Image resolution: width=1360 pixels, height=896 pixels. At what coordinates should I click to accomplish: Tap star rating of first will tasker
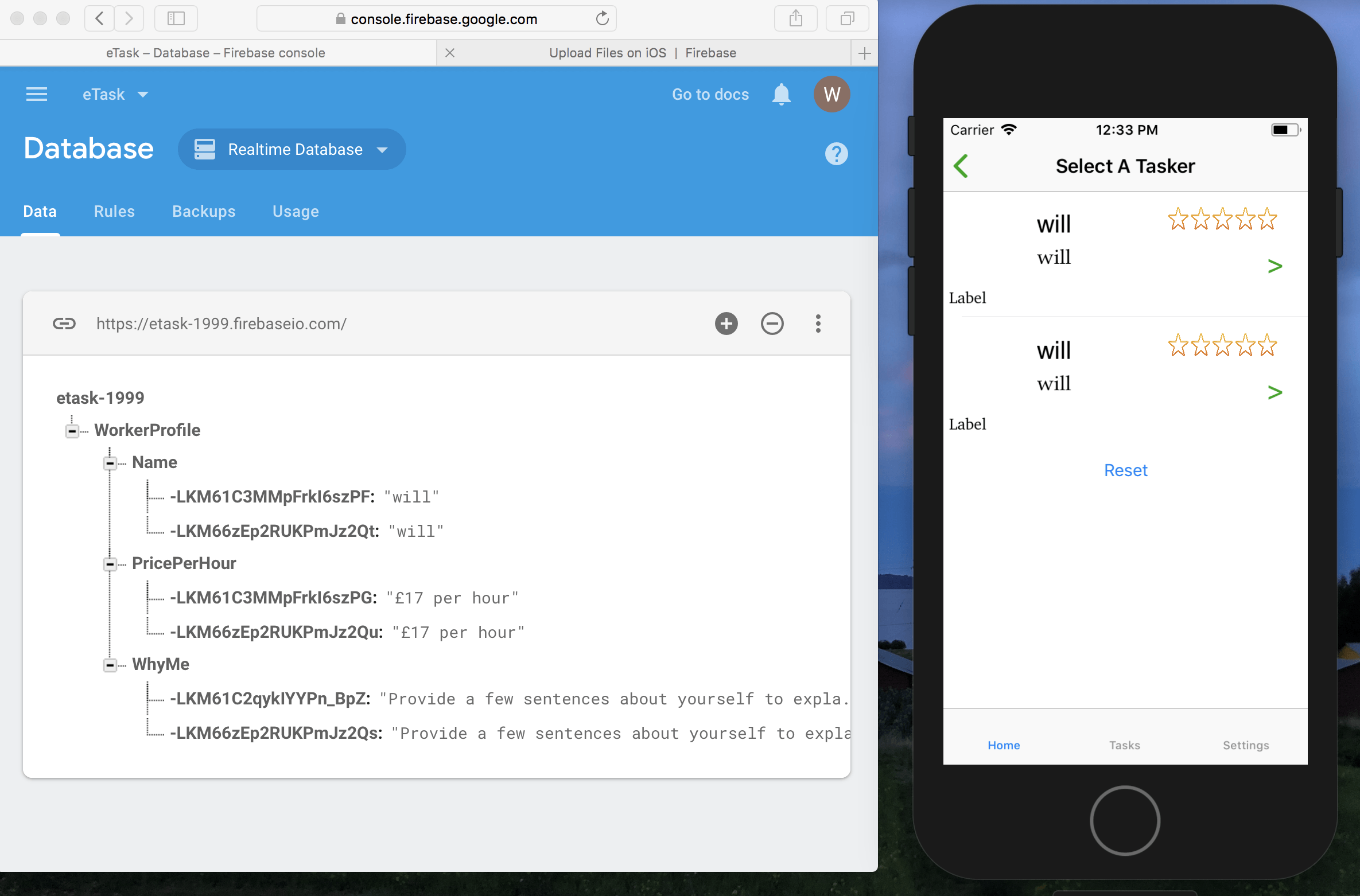1222,219
